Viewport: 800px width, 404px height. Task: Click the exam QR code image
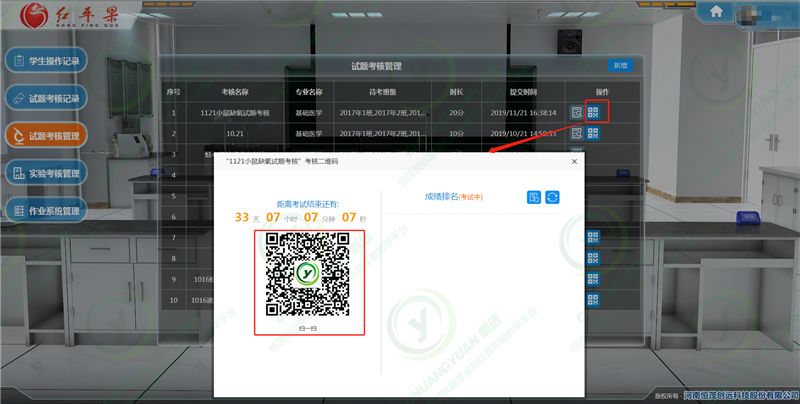click(x=308, y=274)
